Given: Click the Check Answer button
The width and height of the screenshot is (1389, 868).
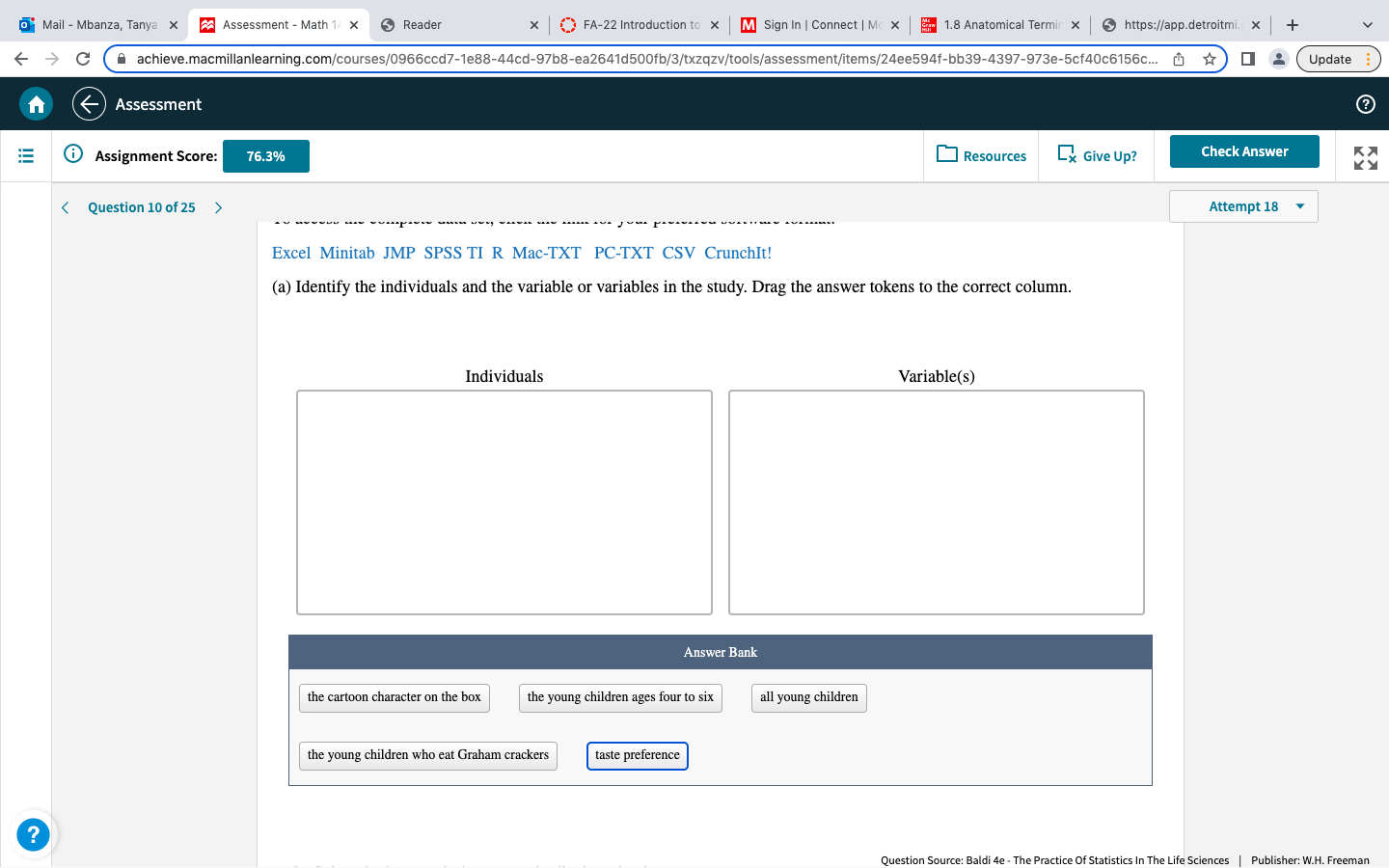Looking at the screenshot, I should [x=1244, y=151].
